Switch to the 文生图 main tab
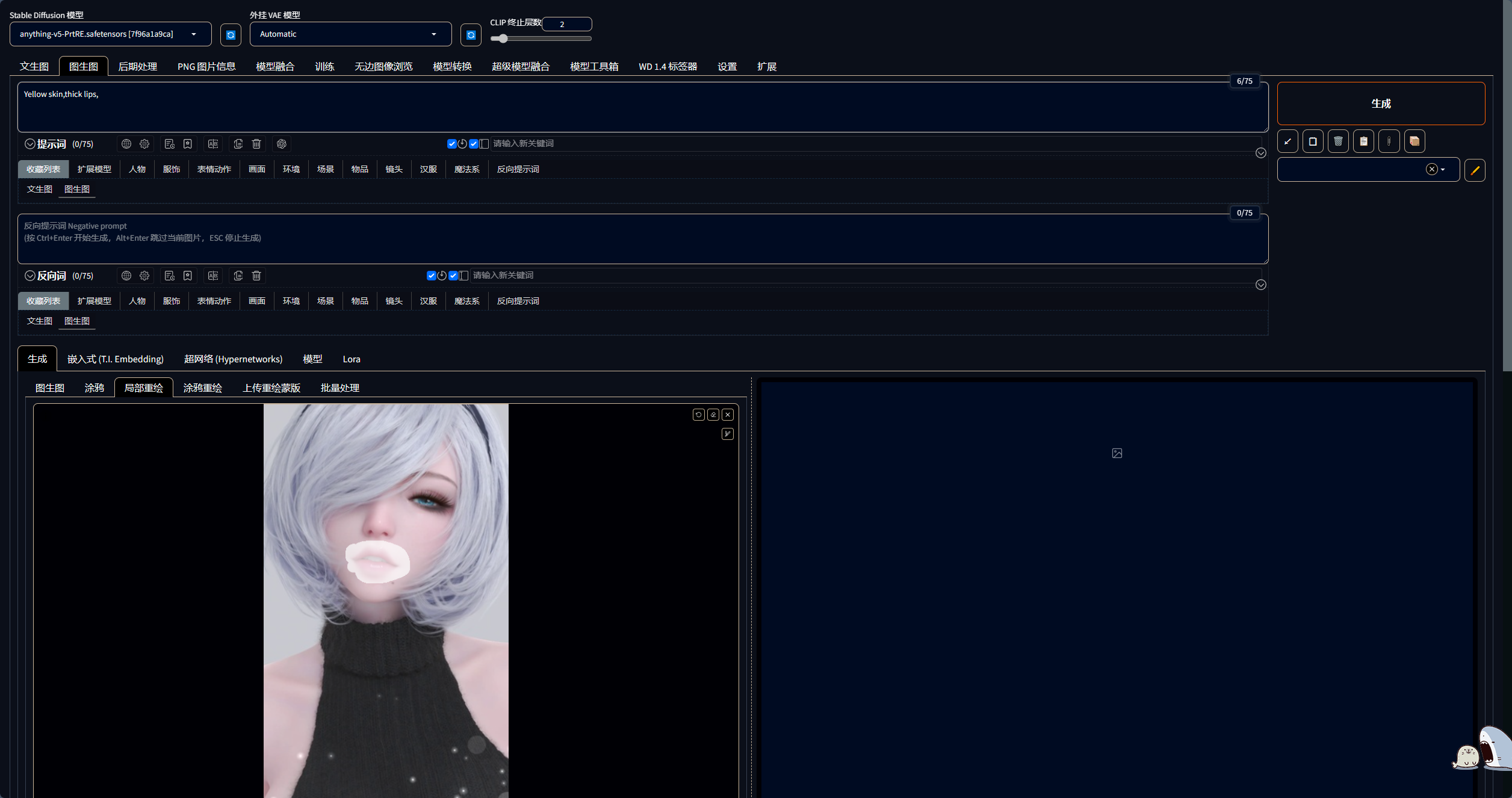Image resolution: width=1512 pixels, height=798 pixels. pos(34,66)
